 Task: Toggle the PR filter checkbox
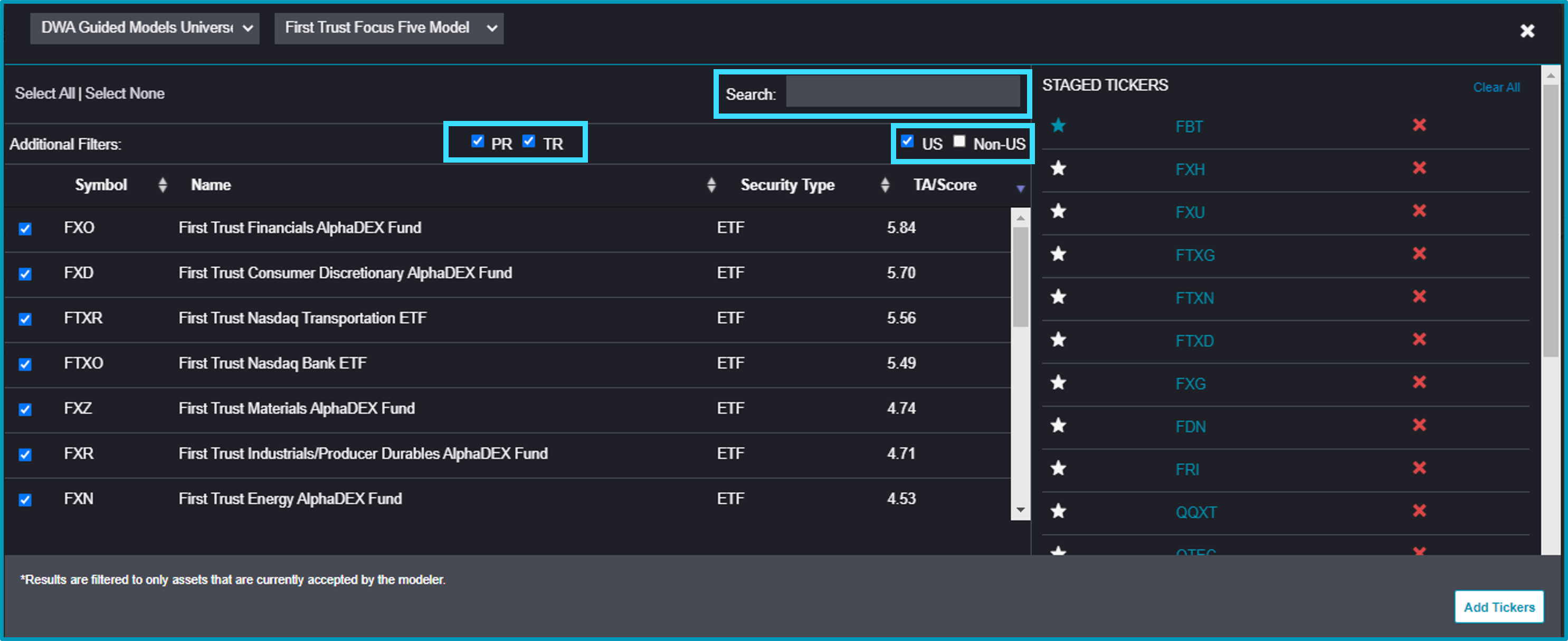pos(478,141)
